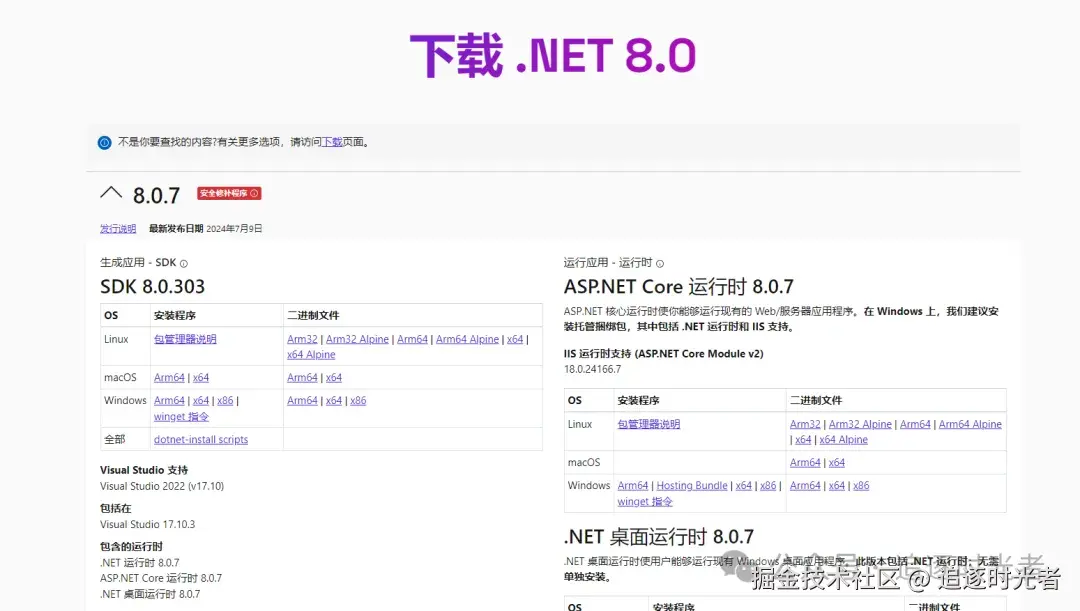This screenshot has height=611, width=1080.
Task: Download ASP.NET Core Windows x86 binary
Action: [x=861, y=486]
